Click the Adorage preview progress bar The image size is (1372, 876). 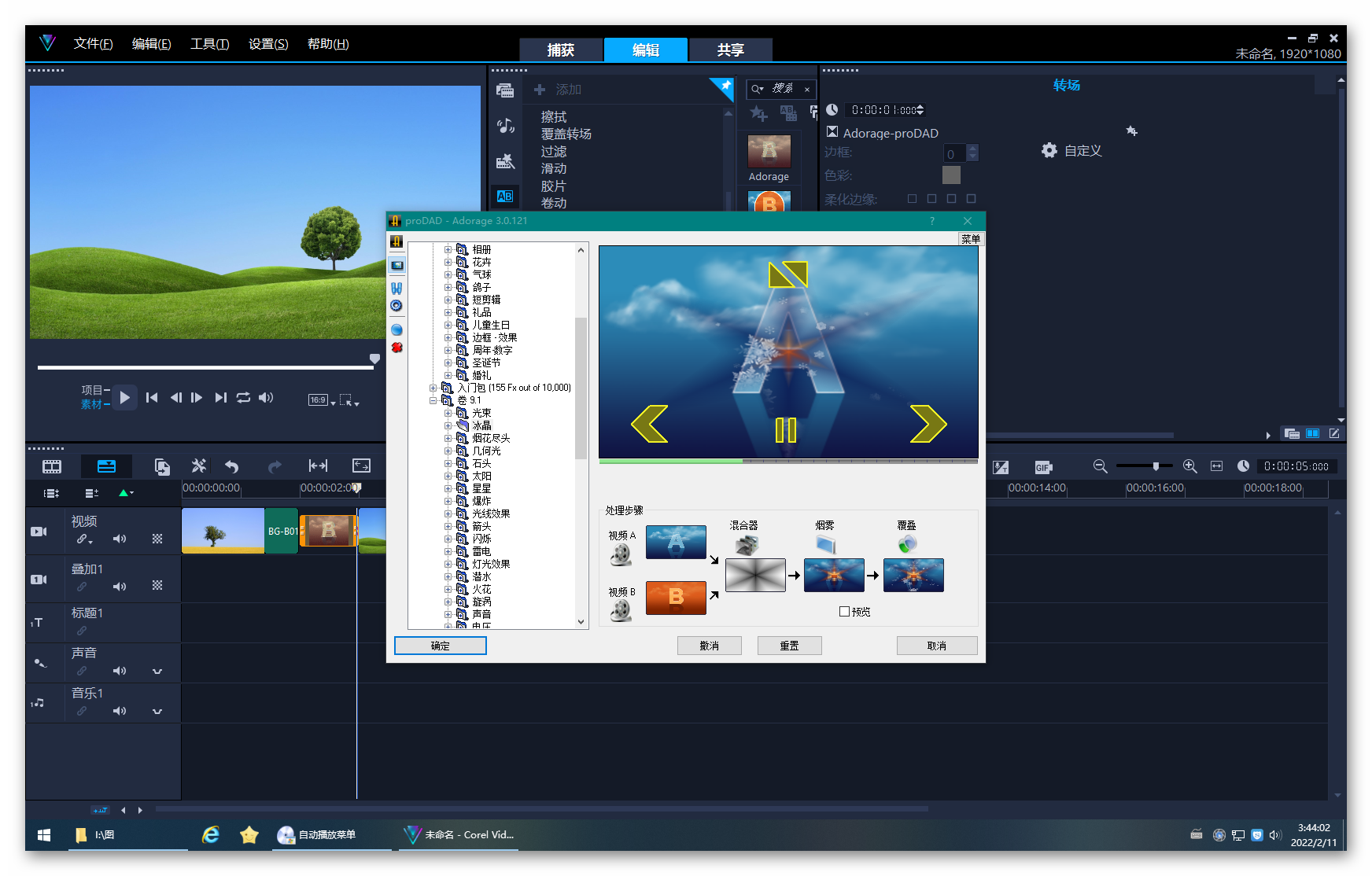point(788,462)
